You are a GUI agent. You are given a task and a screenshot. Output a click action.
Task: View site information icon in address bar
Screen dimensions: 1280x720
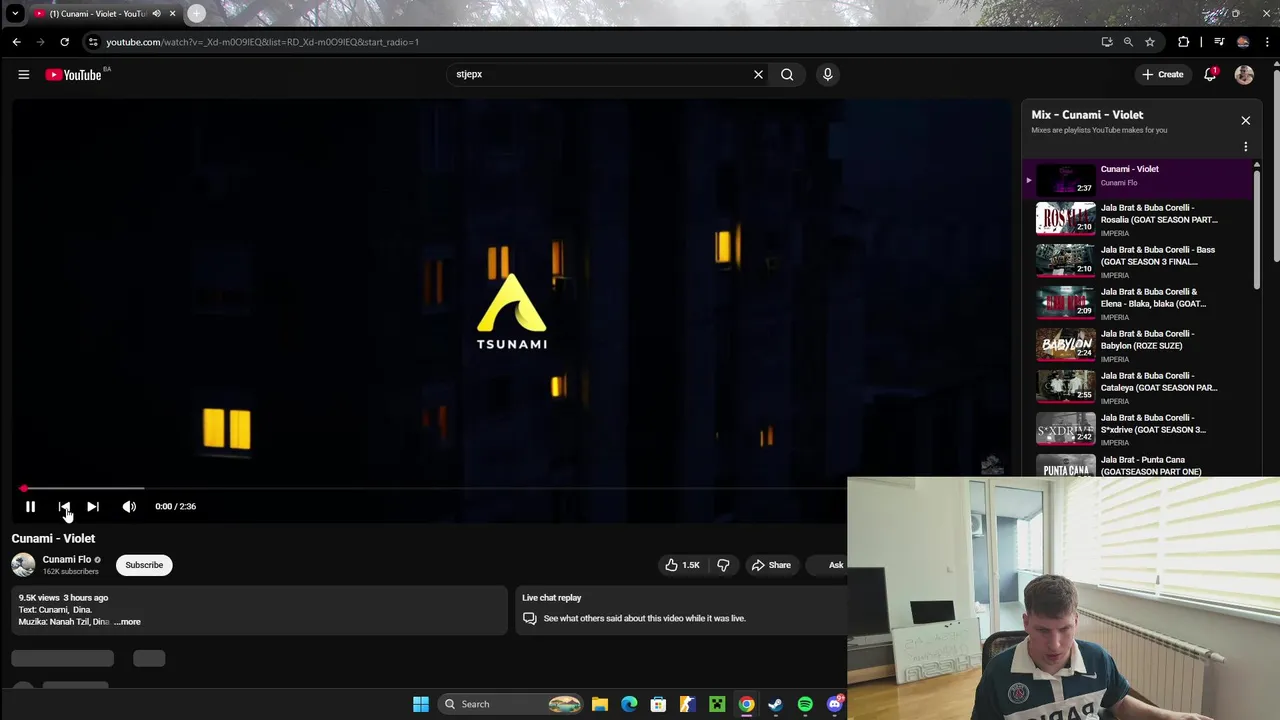pos(93,42)
